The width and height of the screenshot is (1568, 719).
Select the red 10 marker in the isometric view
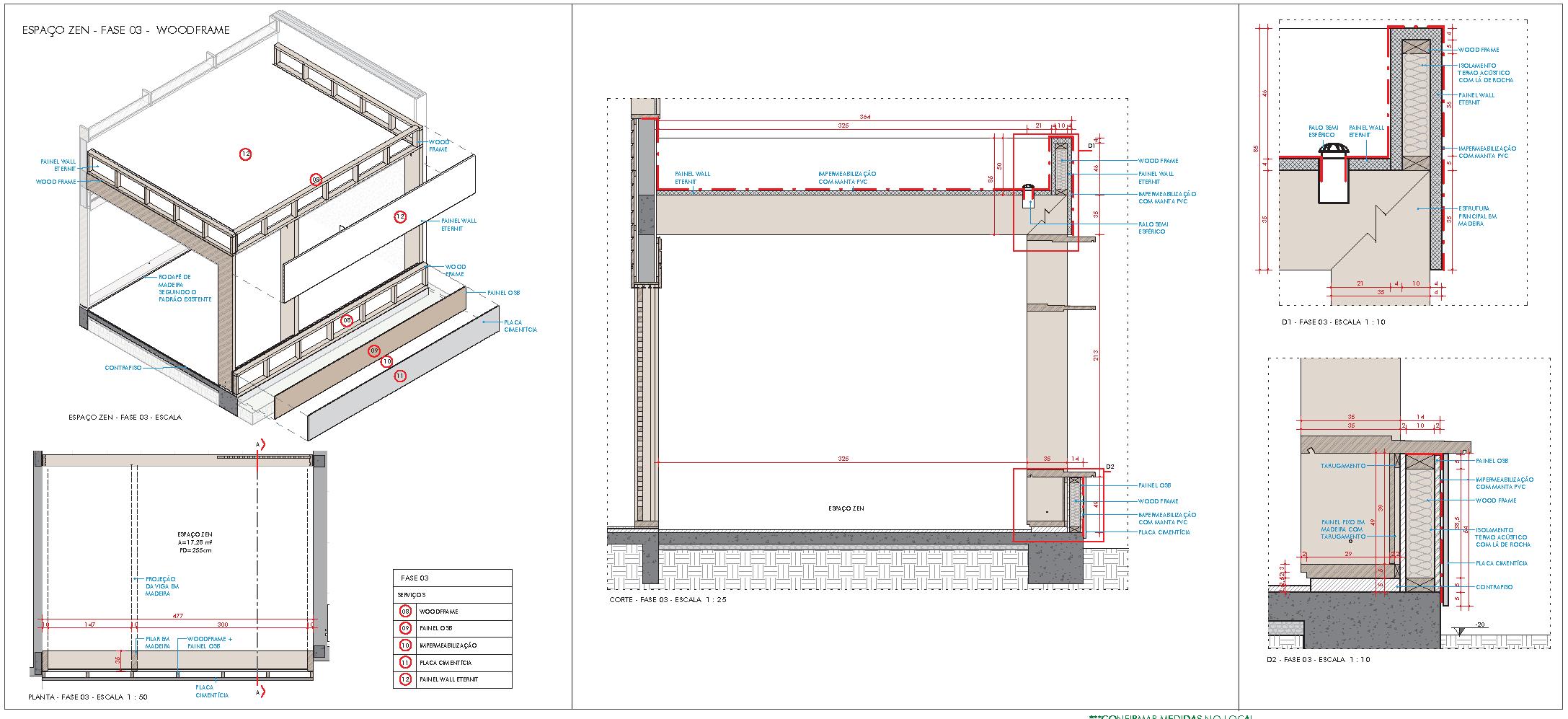386,361
